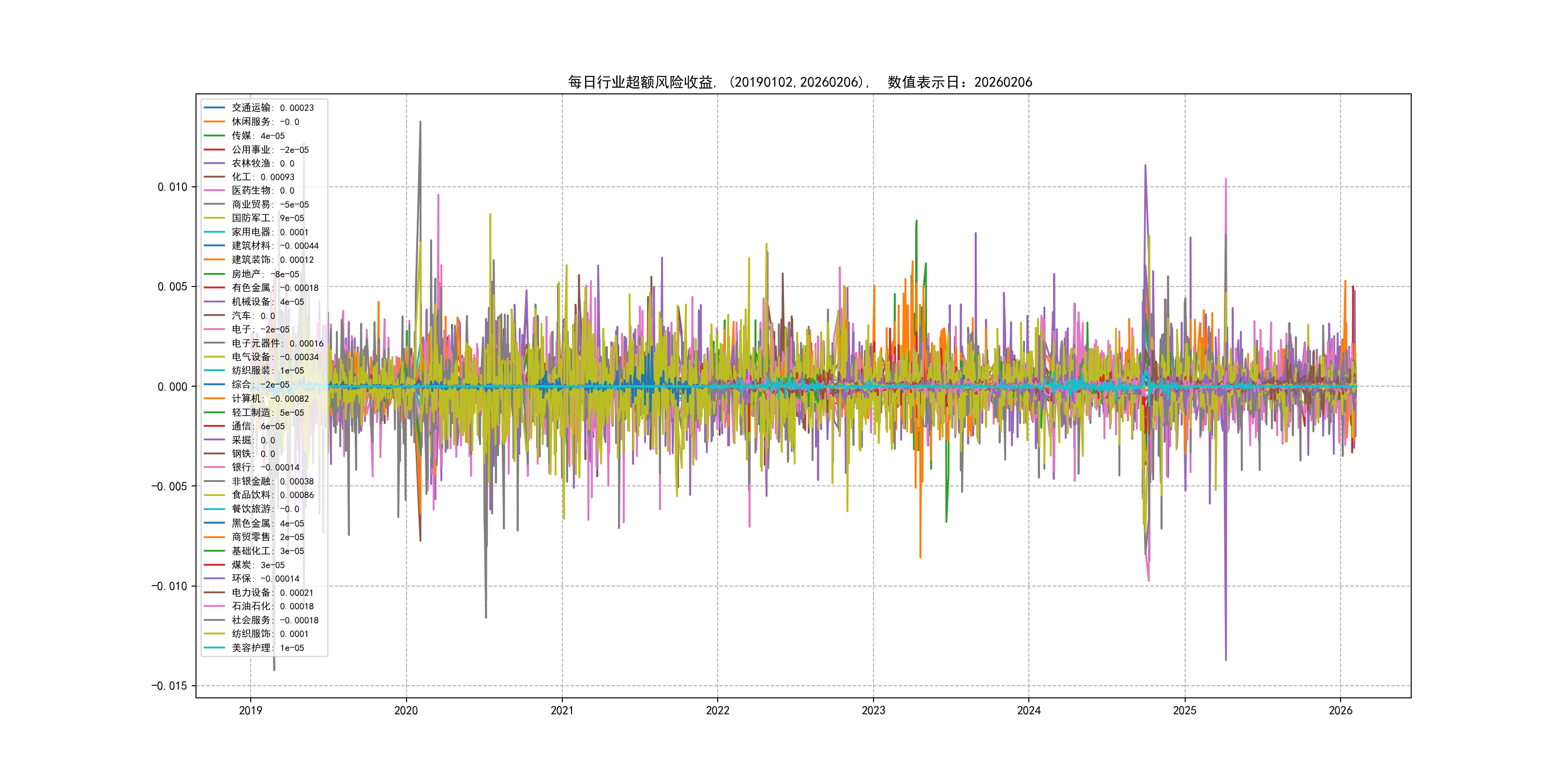The height and width of the screenshot is (784, 1568).
Task: Click the 2022 x-axis tick label
Action: (x=718, y=710)
